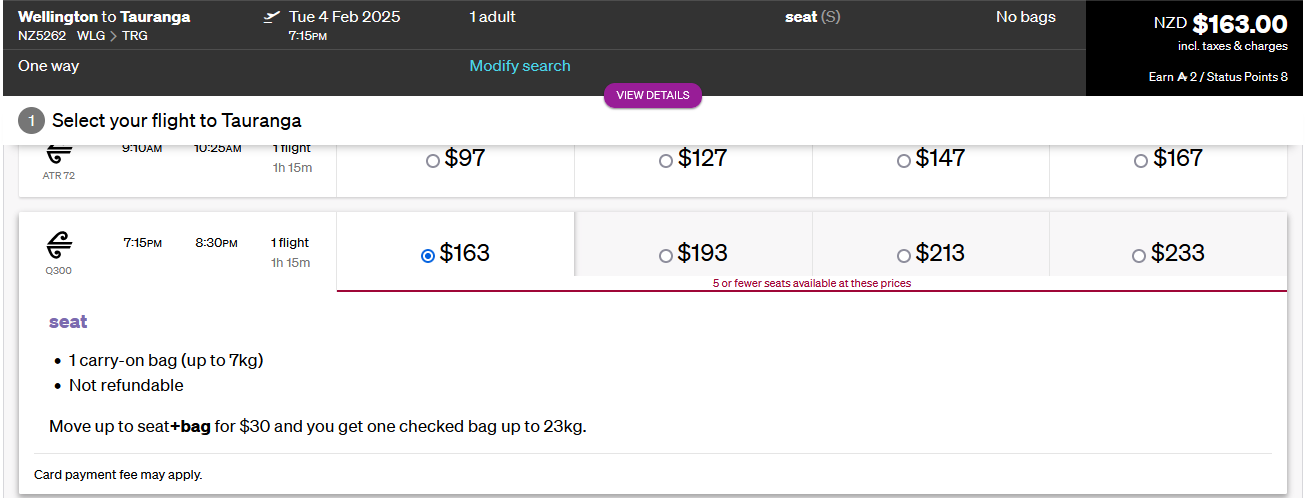This screenshot has height=498, width=1310.
Task: Click the Q300 aircraft type label
Action: (x=60, y=270)
